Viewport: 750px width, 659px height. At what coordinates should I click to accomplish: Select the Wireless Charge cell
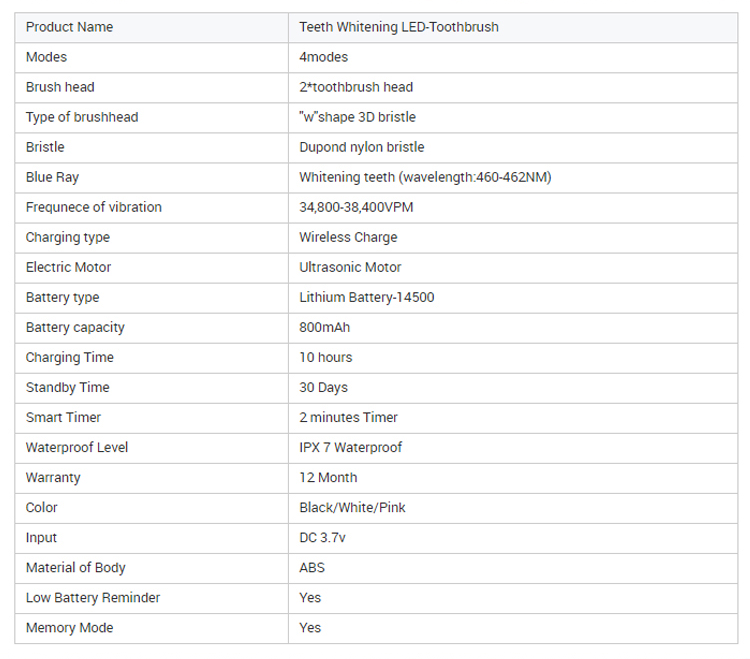point(513,238)
